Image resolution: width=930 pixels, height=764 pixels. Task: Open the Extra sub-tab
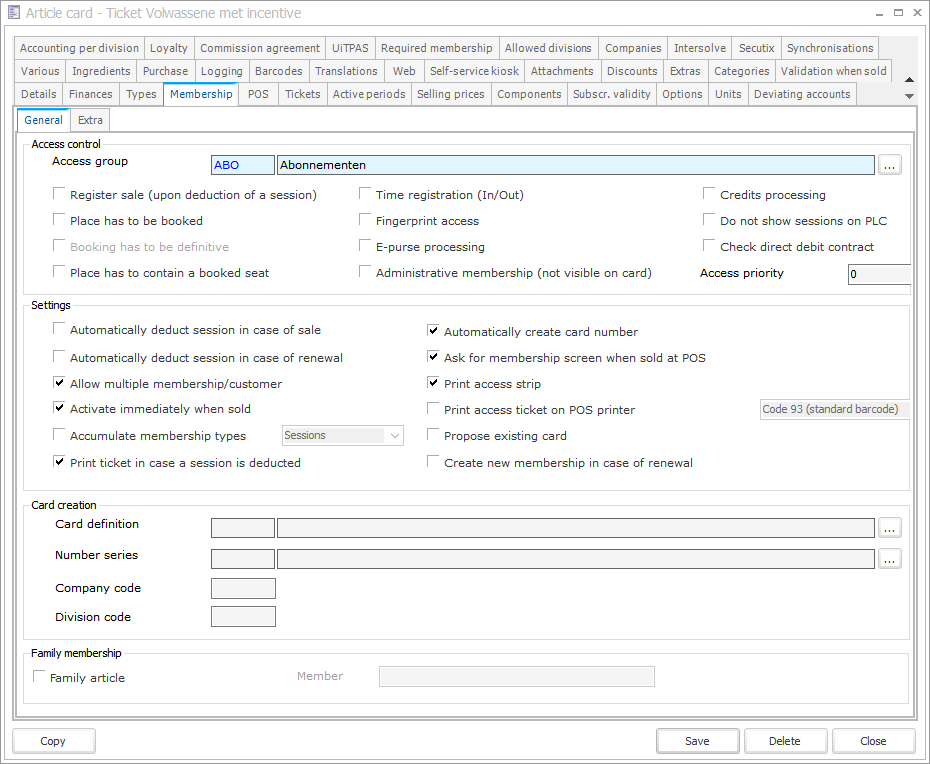coord(90,120)
